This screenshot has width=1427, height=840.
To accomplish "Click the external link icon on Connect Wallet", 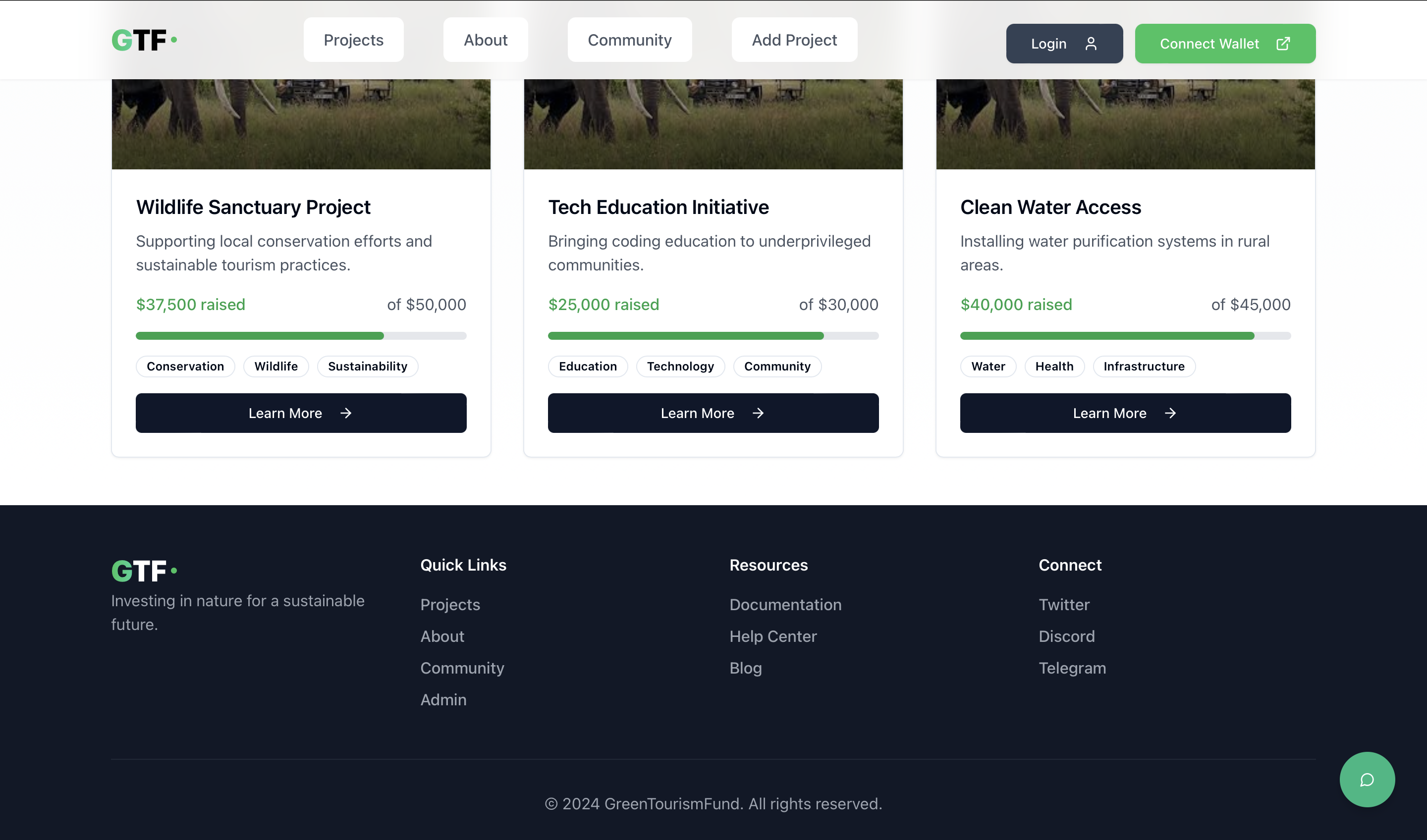I will click(x=1283, y=44).
